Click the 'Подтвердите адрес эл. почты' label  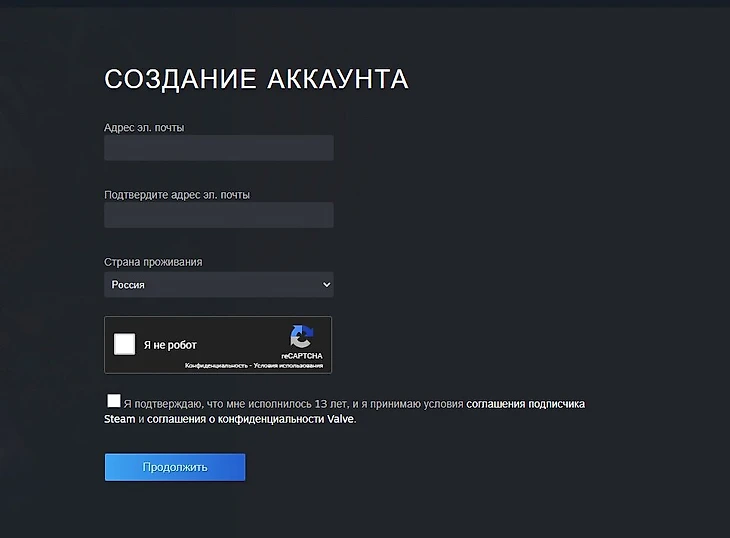[177, 195]
